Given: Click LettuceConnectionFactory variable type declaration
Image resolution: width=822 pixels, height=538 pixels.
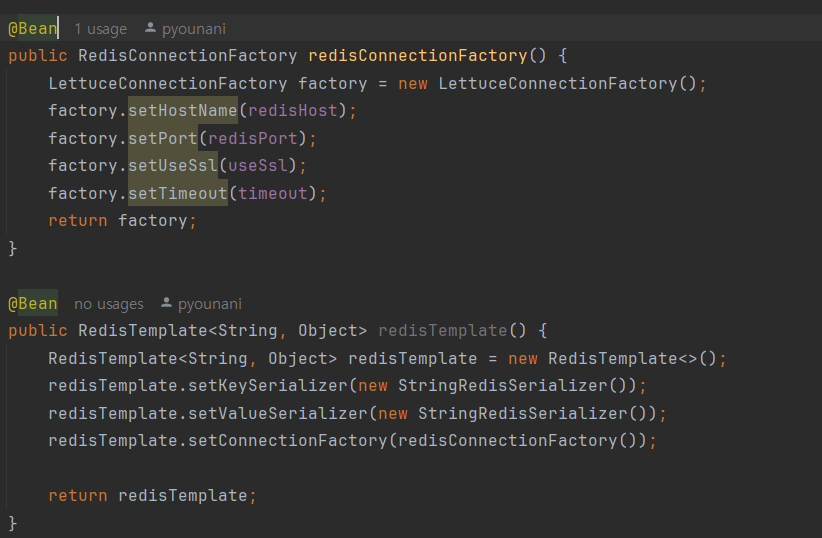Looking at the screenshot, I should click(168, 83).
